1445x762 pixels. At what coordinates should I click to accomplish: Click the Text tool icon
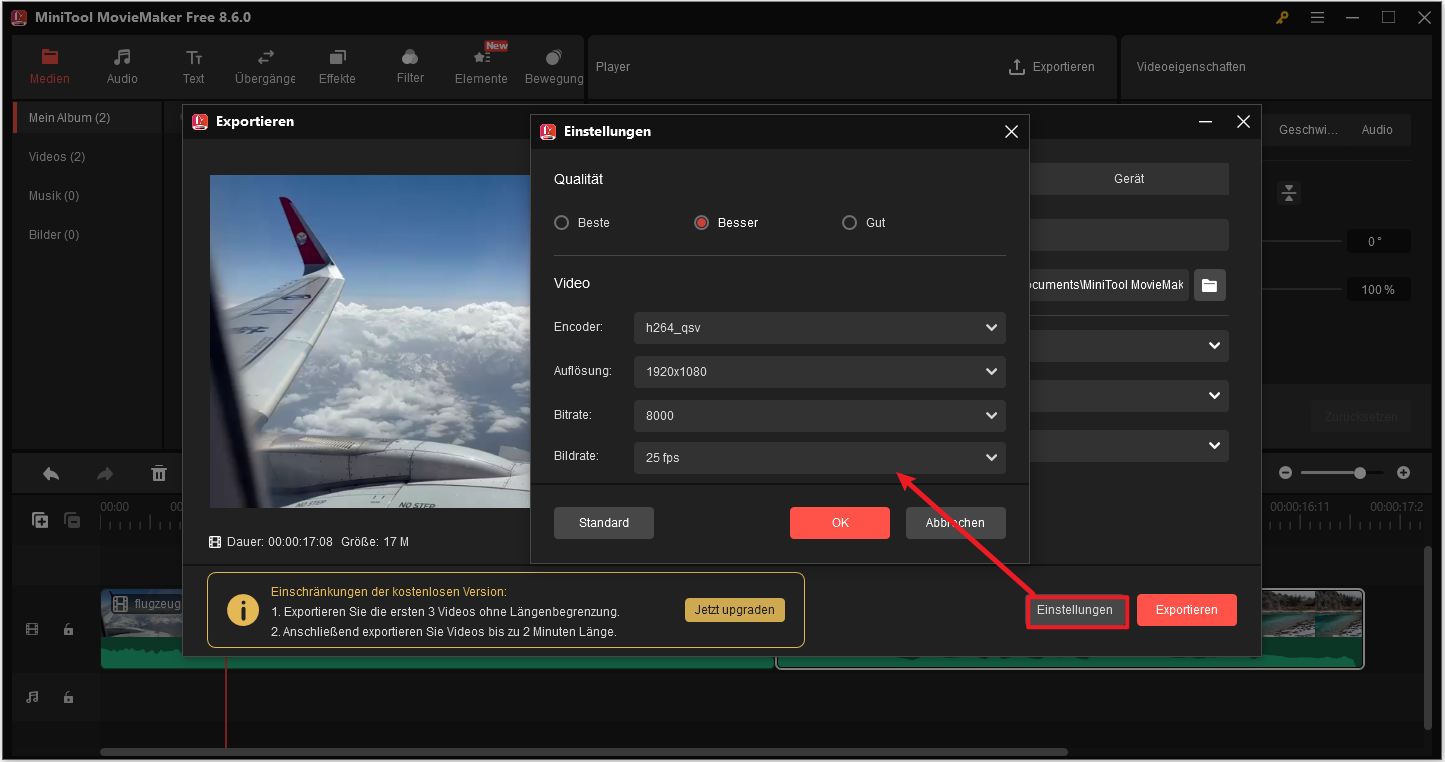(x=193, y=65)
